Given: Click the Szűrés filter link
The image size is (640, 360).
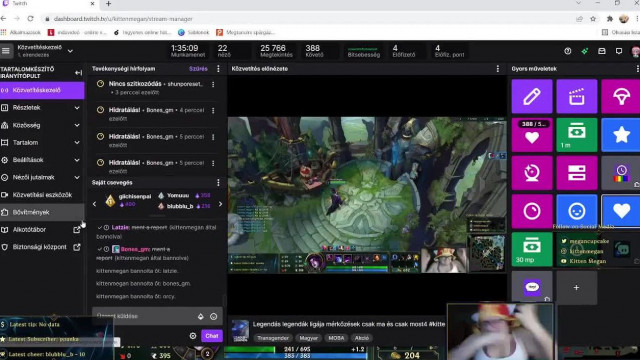Looking at the screenshot, I should pyautogui.click(x=198, y=69).
